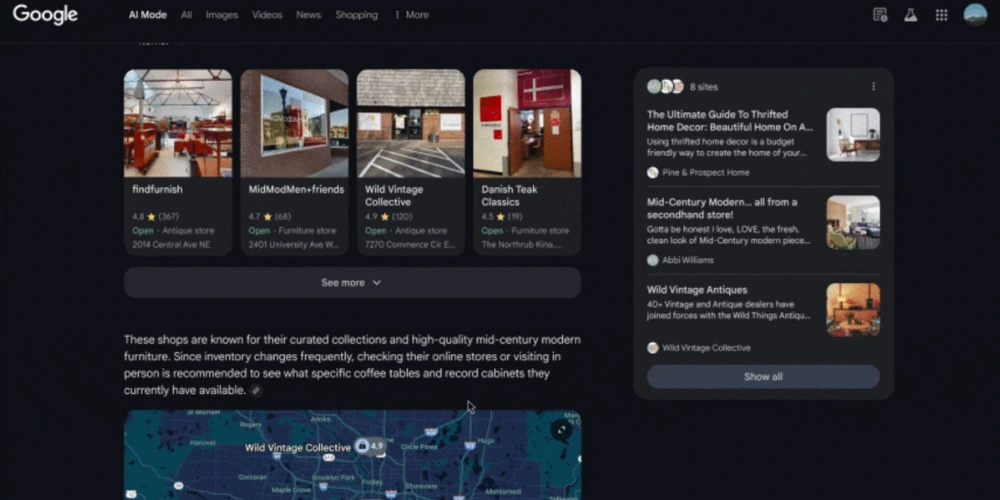Open the Wild Vintage Antiques article
Viewport: 1000px width, 500px height.
697,290
